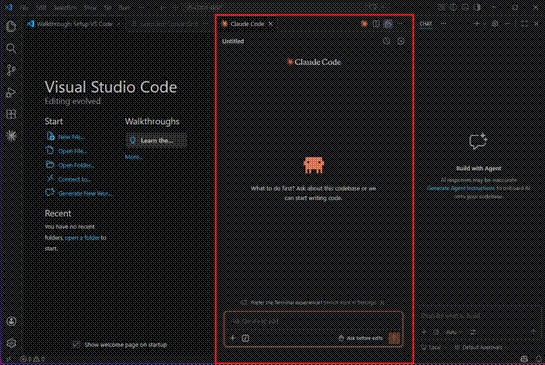Click Generate Agent Instructions link
This screenshot has width=545, height=365.
(461, 188)
